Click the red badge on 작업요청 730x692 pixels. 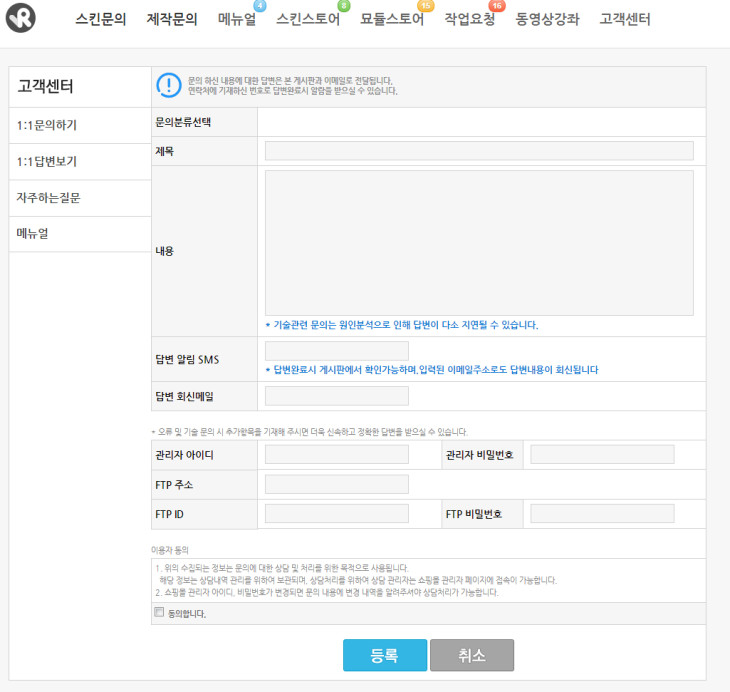(x=496, y=6)
